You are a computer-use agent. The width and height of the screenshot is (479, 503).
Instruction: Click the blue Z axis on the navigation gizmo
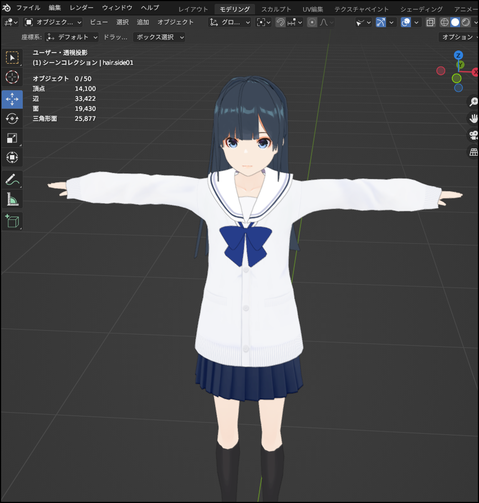[459, 55]
